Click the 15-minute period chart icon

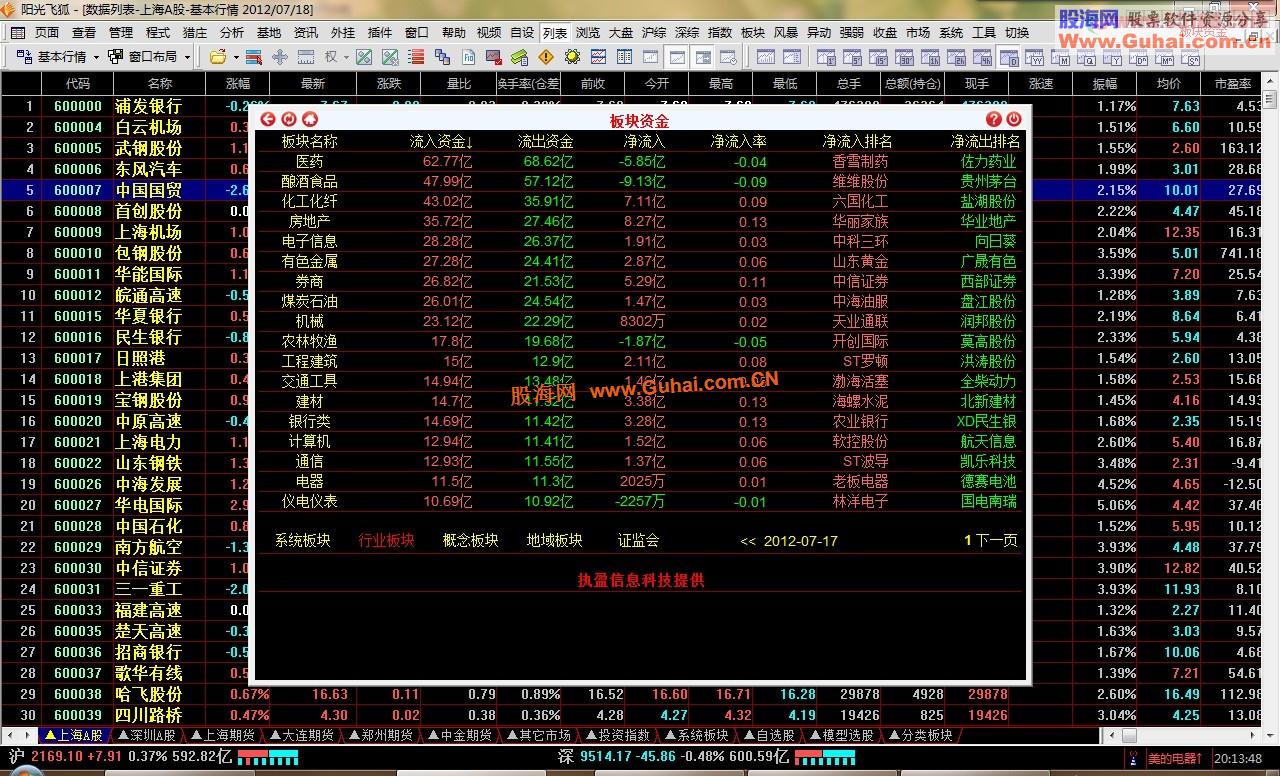tap(878, 57)
